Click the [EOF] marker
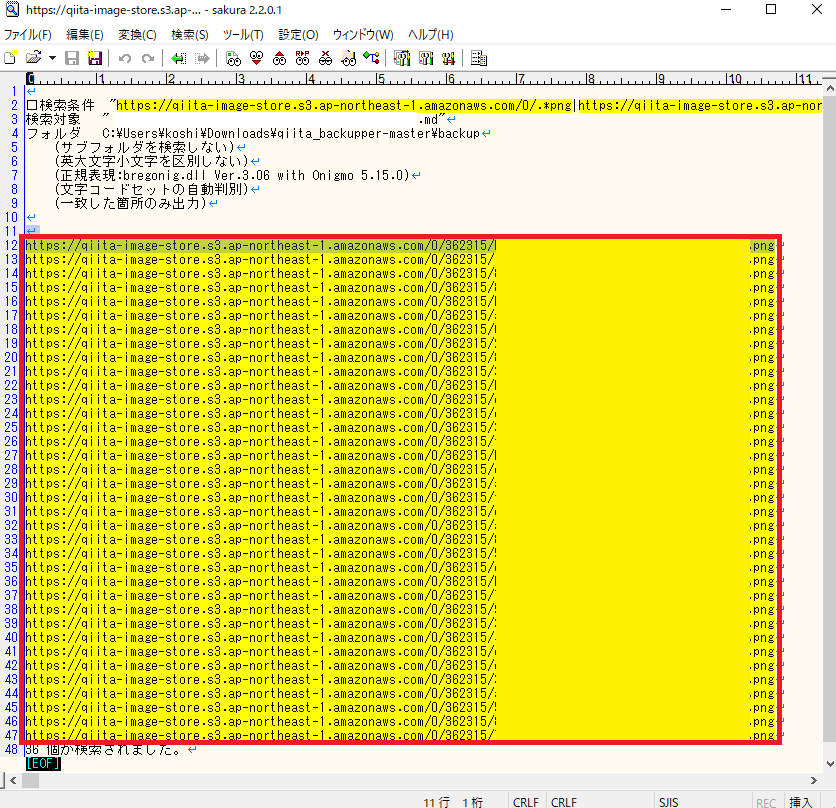The width and height of the screenshot is (836, 808). coord(43,763)
